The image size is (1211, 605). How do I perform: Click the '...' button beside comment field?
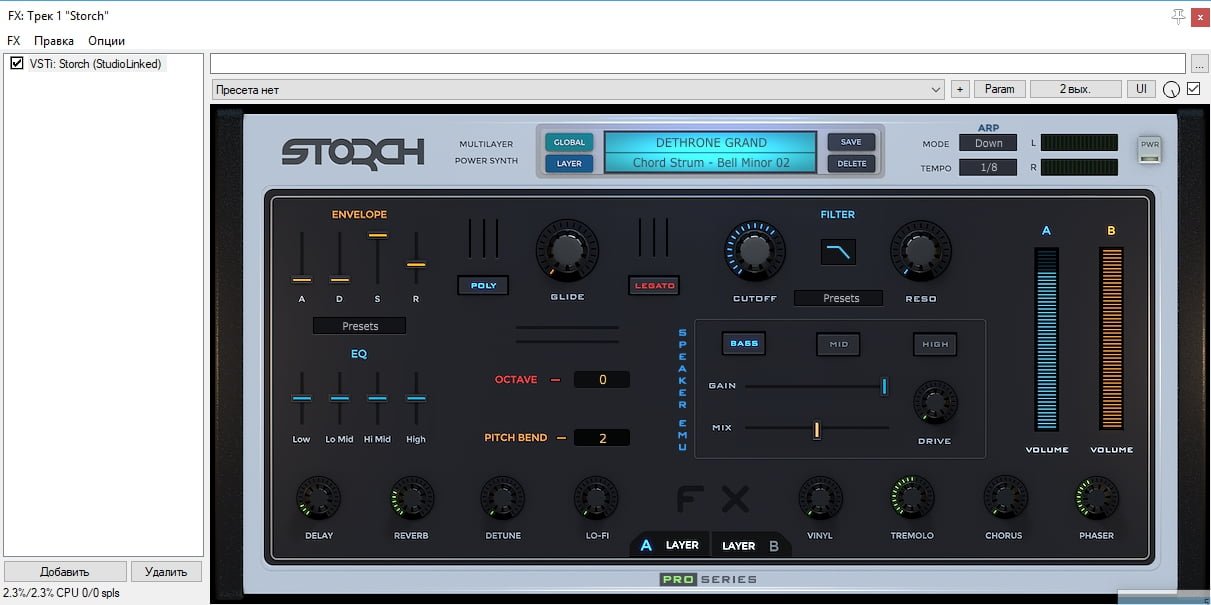pyautogui.click(x=1200, y=64)
